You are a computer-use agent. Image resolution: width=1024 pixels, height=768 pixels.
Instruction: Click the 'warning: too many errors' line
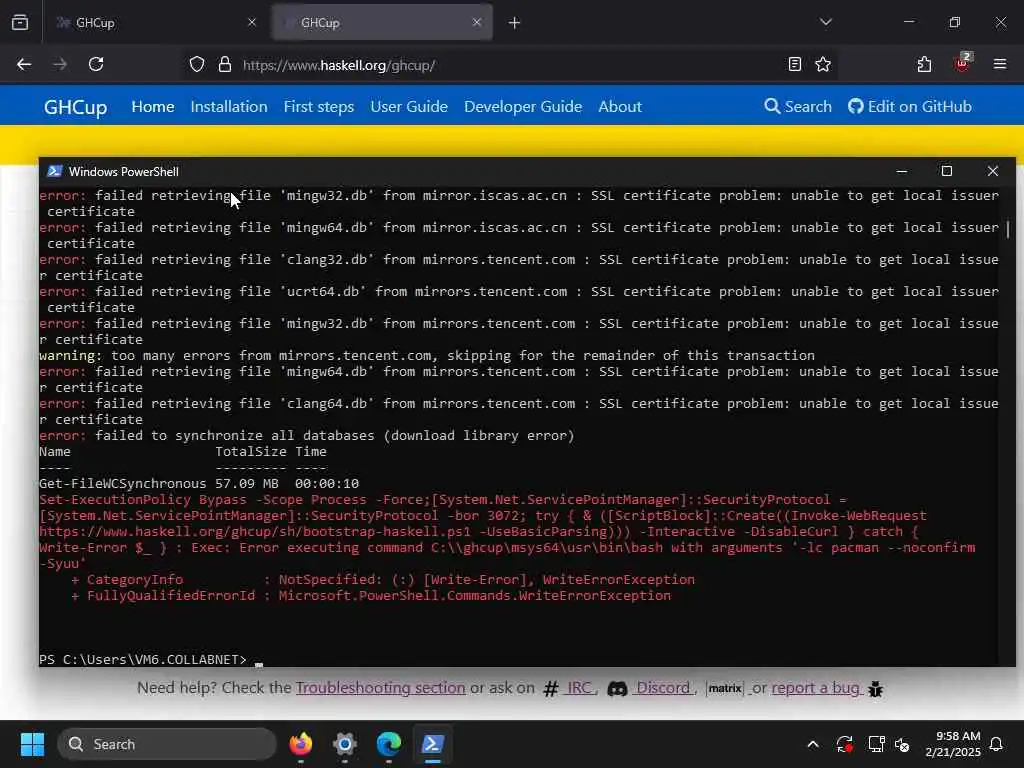tap(427, 355)
